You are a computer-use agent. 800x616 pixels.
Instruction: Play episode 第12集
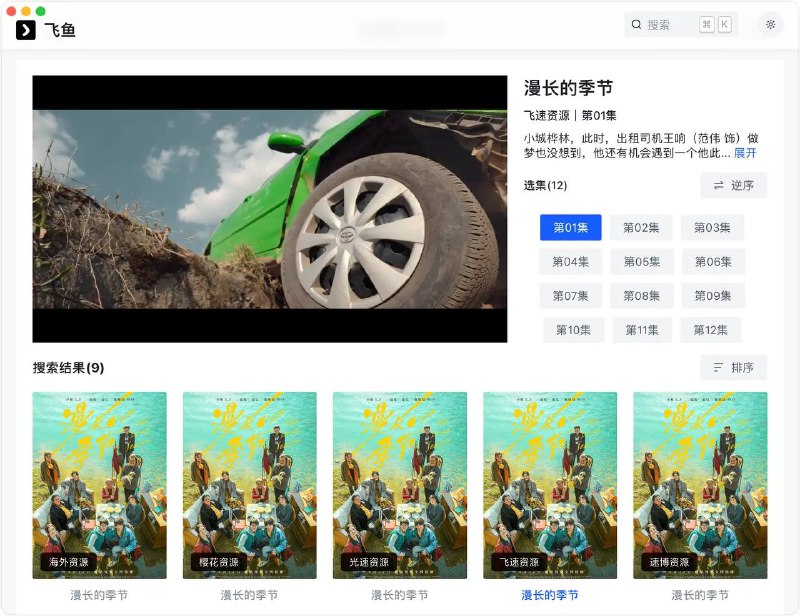pos(712,328)
